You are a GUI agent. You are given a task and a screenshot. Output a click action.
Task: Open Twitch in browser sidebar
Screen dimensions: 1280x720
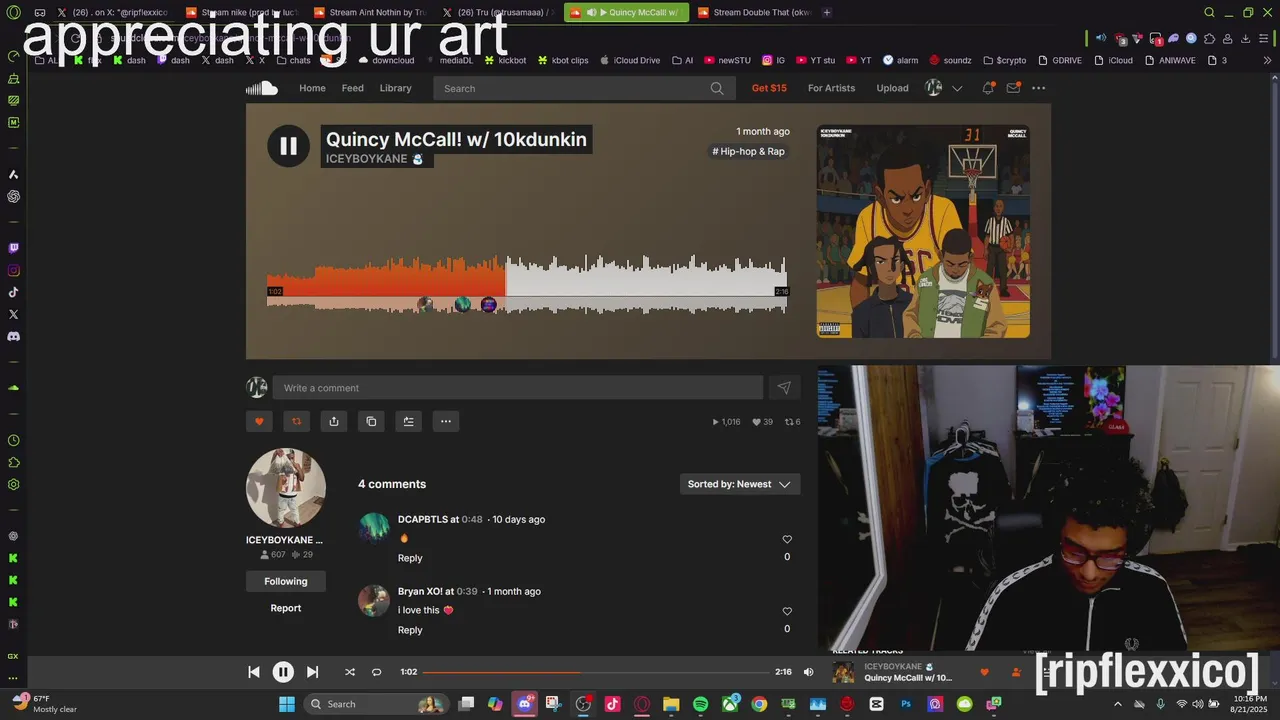click(x=13, y=248)
